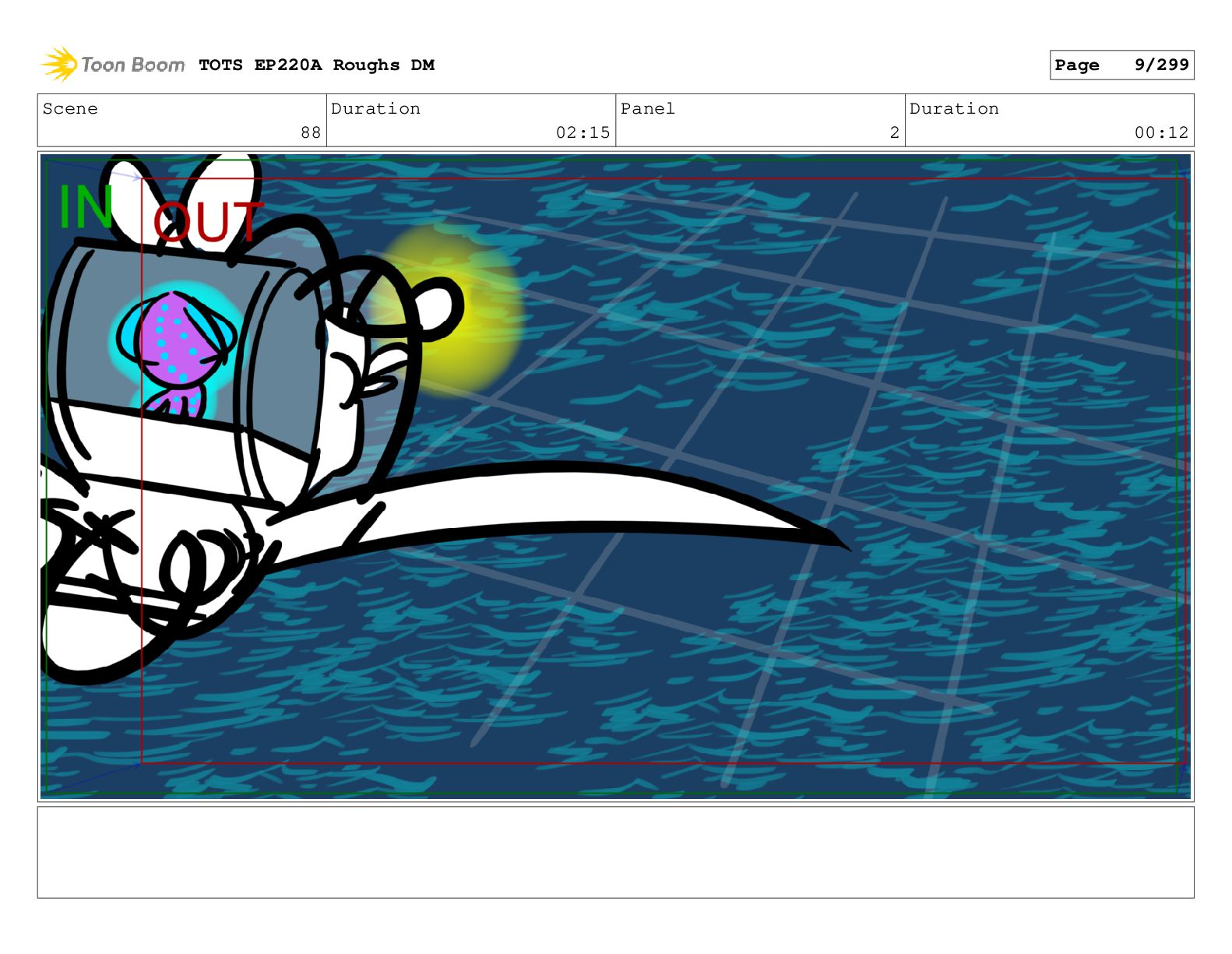Click the empty notes box below the panel
The height and width of the screenshot is (954, 1232).
(615, 852)
